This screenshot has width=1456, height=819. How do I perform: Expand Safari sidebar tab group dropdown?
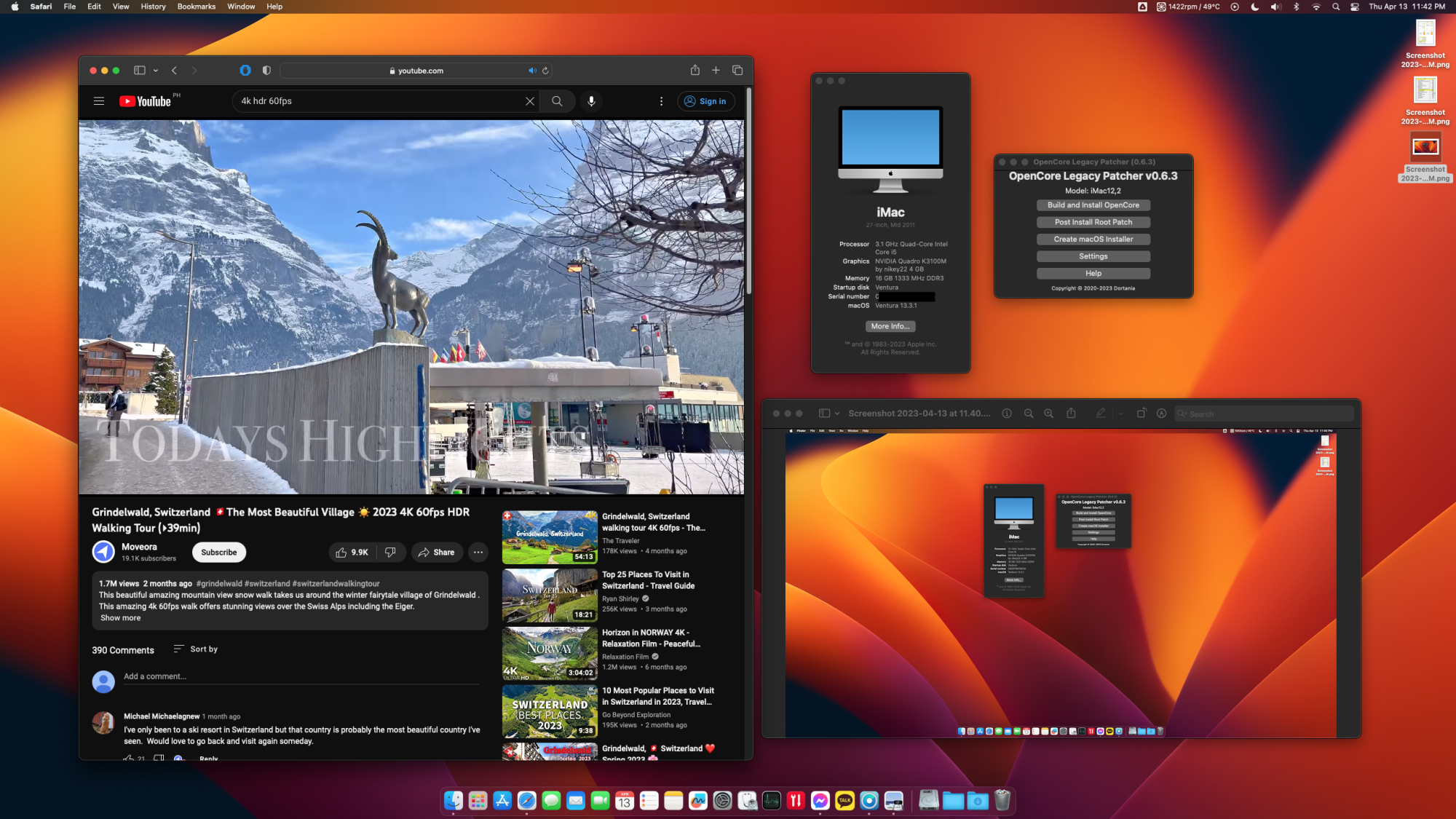pos(156,71)
